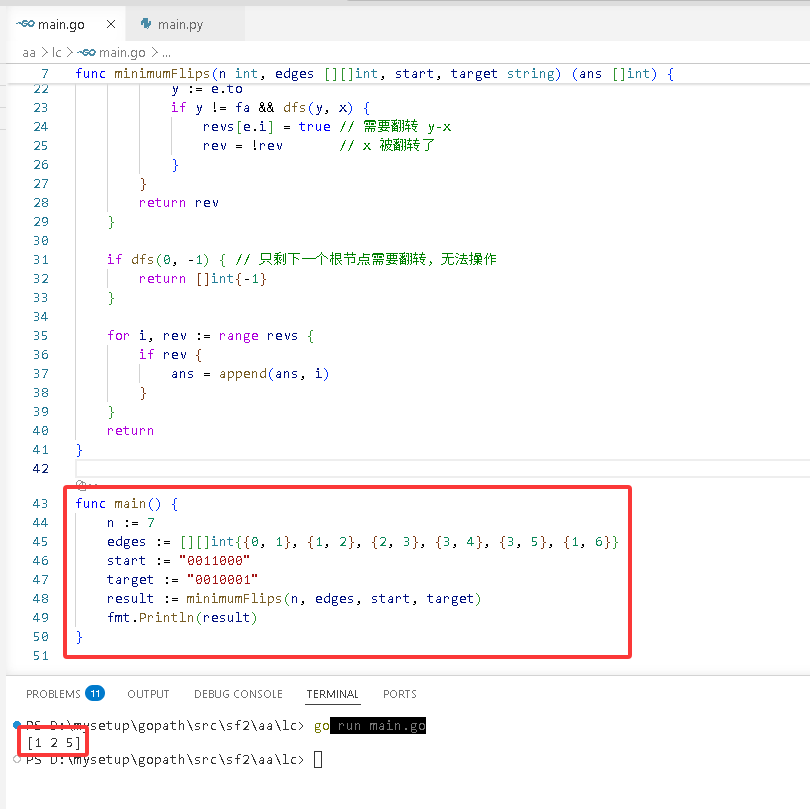Click the target string "0010001"
The image size is (810, 809).
point(222,580)
